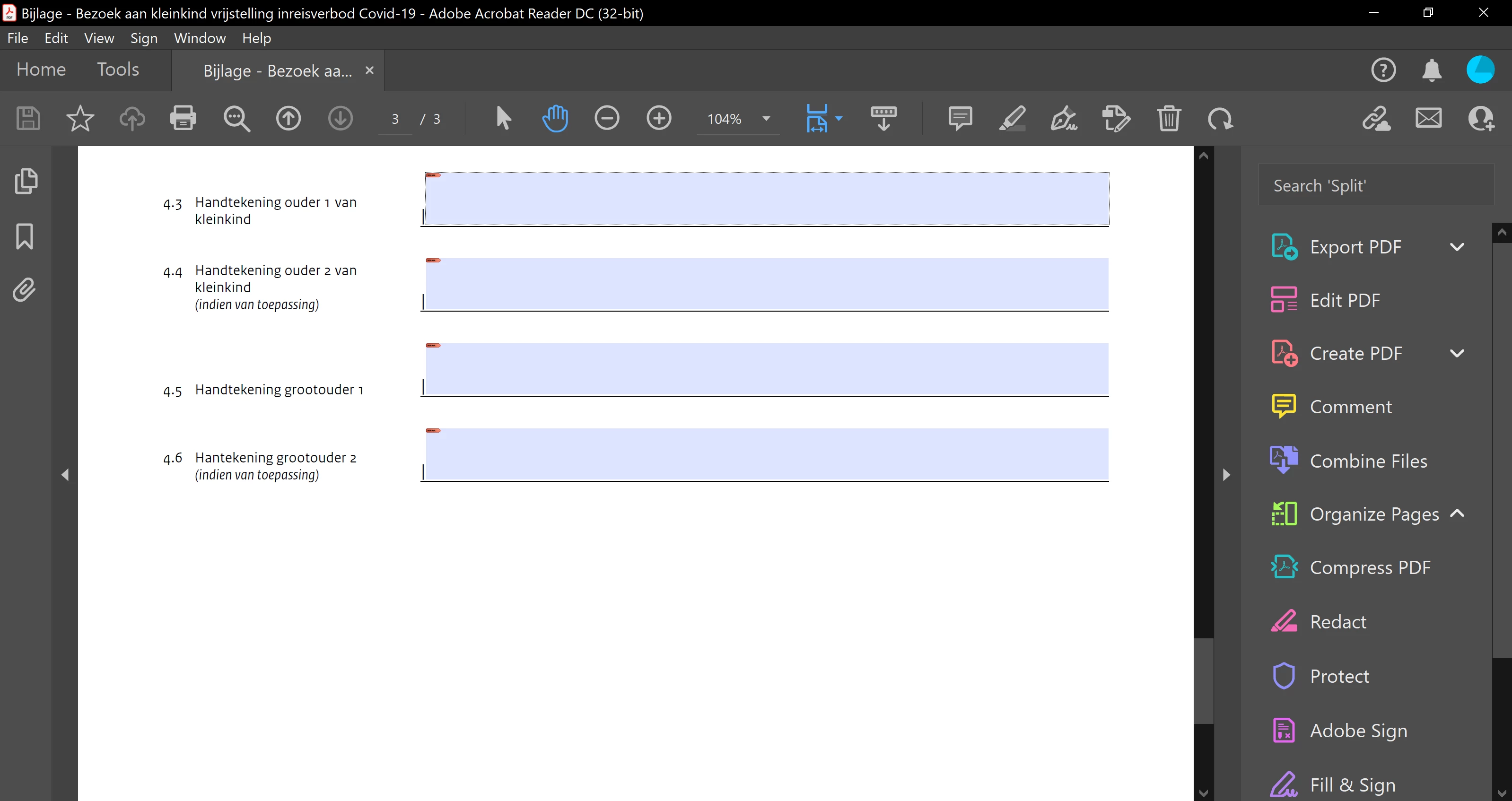
Task: Open the Compress PDF tool
Action: pyautogui.click(x=1370, y=567)
